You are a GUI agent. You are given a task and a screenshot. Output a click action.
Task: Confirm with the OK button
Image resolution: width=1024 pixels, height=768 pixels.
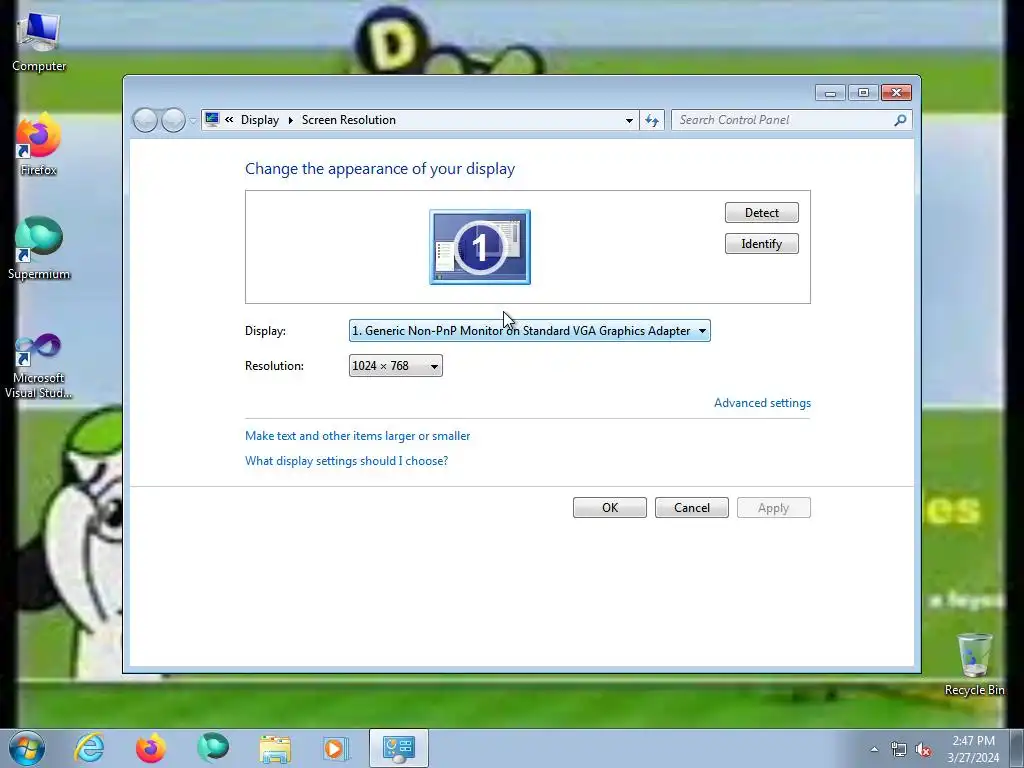coord(610,508)
